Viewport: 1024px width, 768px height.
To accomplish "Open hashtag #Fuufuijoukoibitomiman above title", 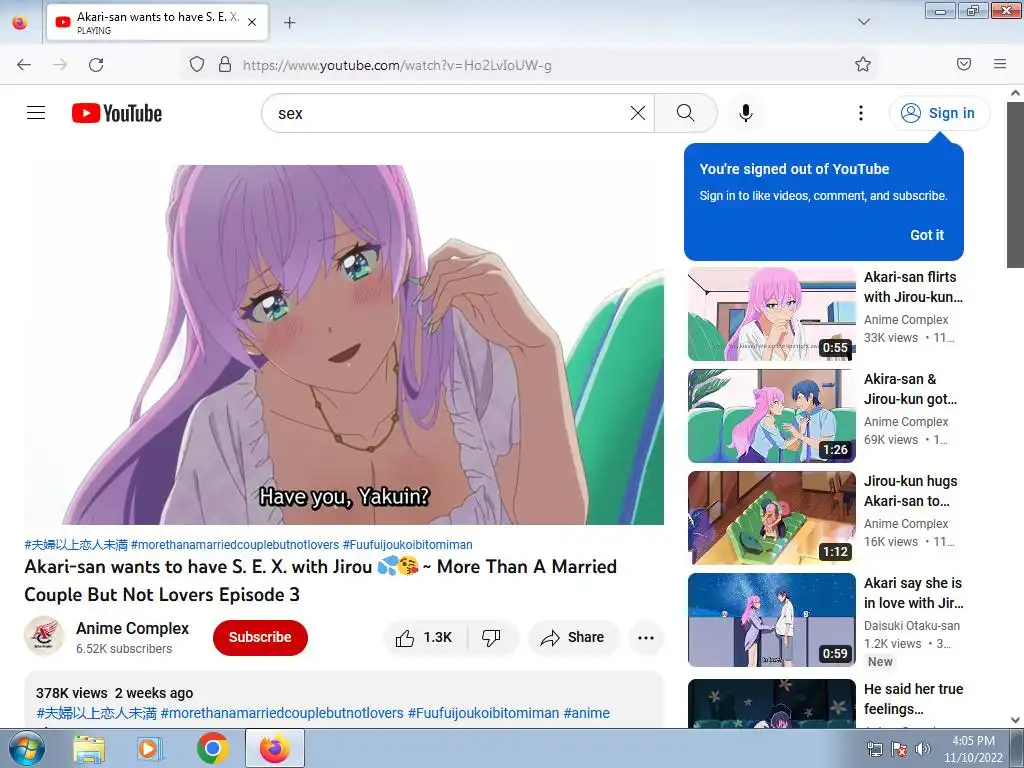I will click(408, 545).
